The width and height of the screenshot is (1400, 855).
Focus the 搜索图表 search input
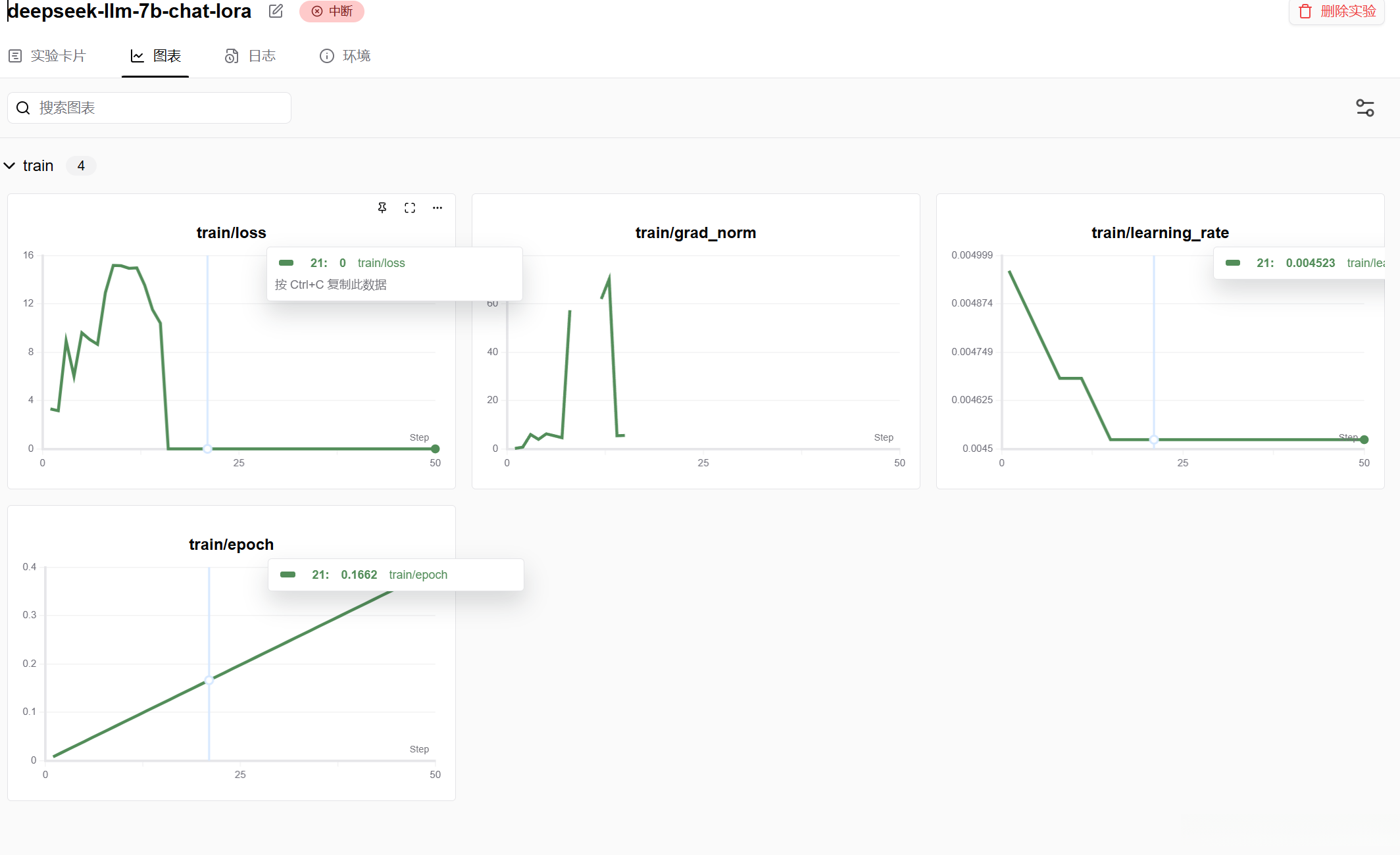click(x=158, y=108)
